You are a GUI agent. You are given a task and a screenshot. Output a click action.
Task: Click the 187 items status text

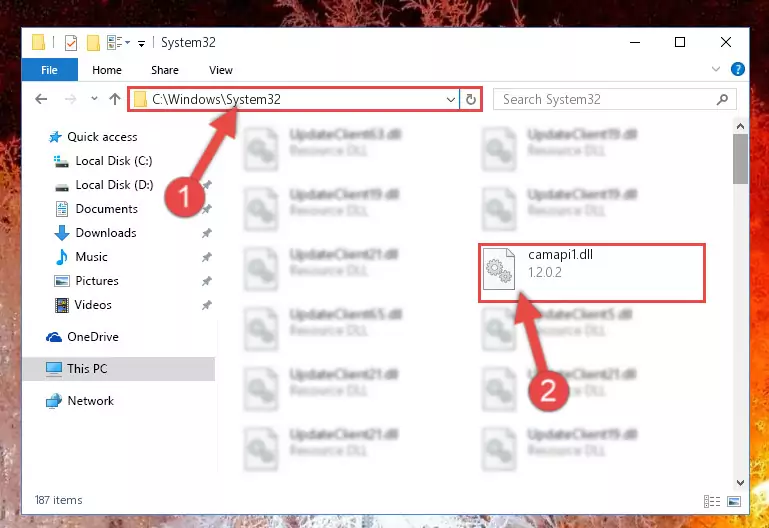(58, 500)
